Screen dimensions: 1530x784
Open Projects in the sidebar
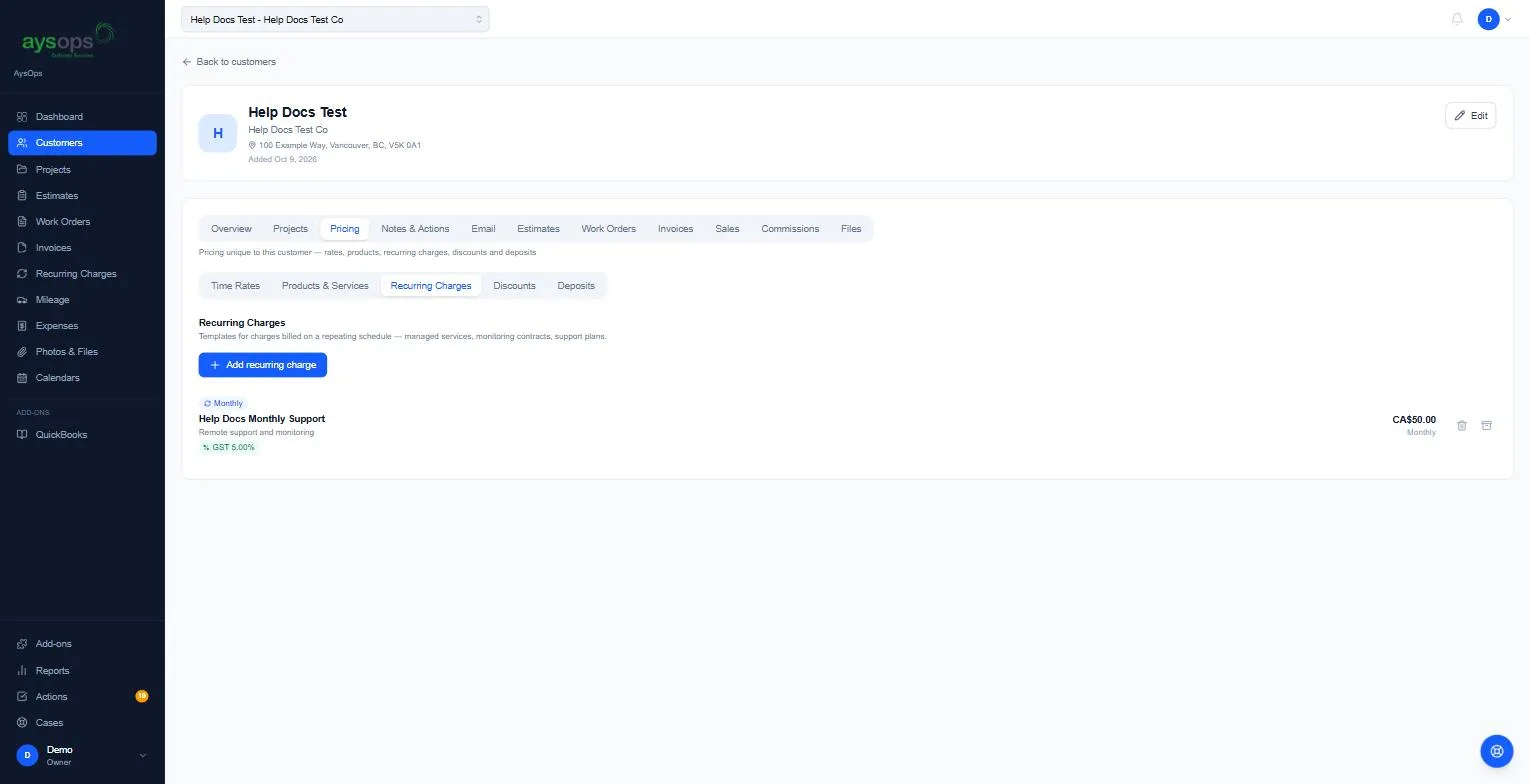[82, 169]
